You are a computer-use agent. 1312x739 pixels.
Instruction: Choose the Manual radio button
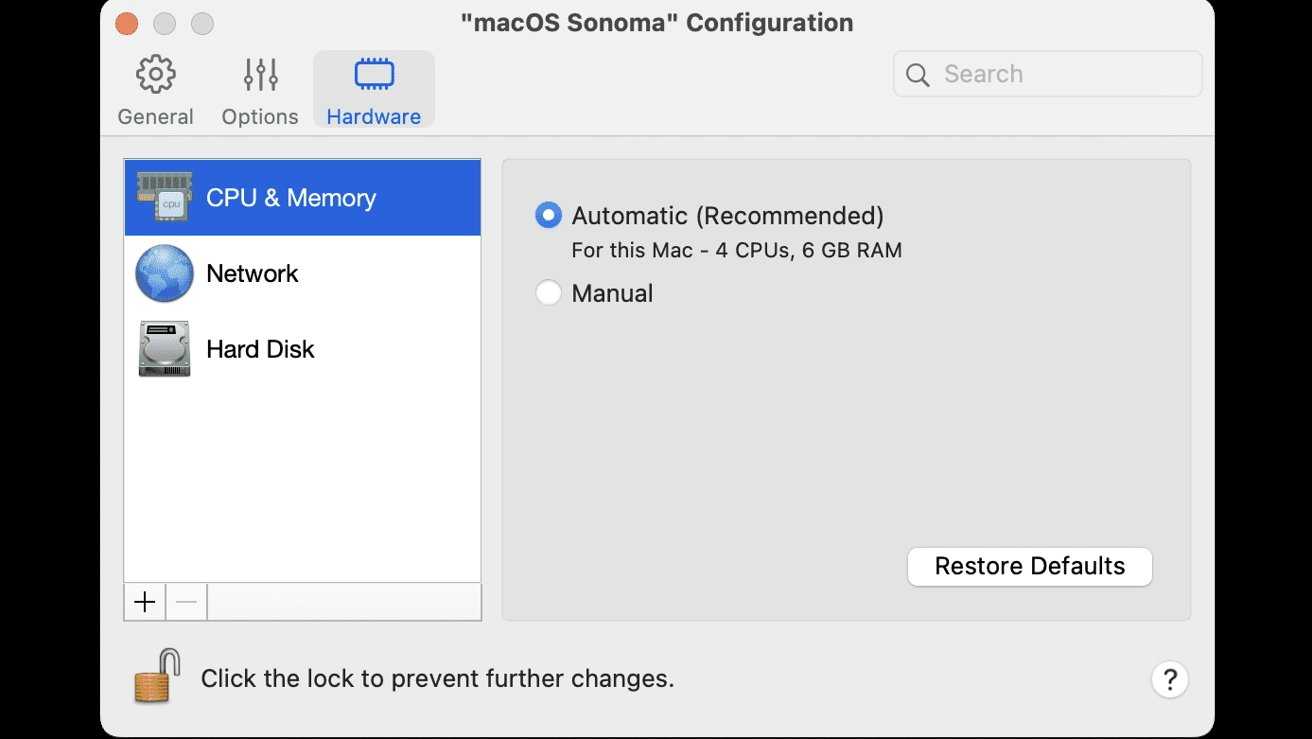coord(548,293)
